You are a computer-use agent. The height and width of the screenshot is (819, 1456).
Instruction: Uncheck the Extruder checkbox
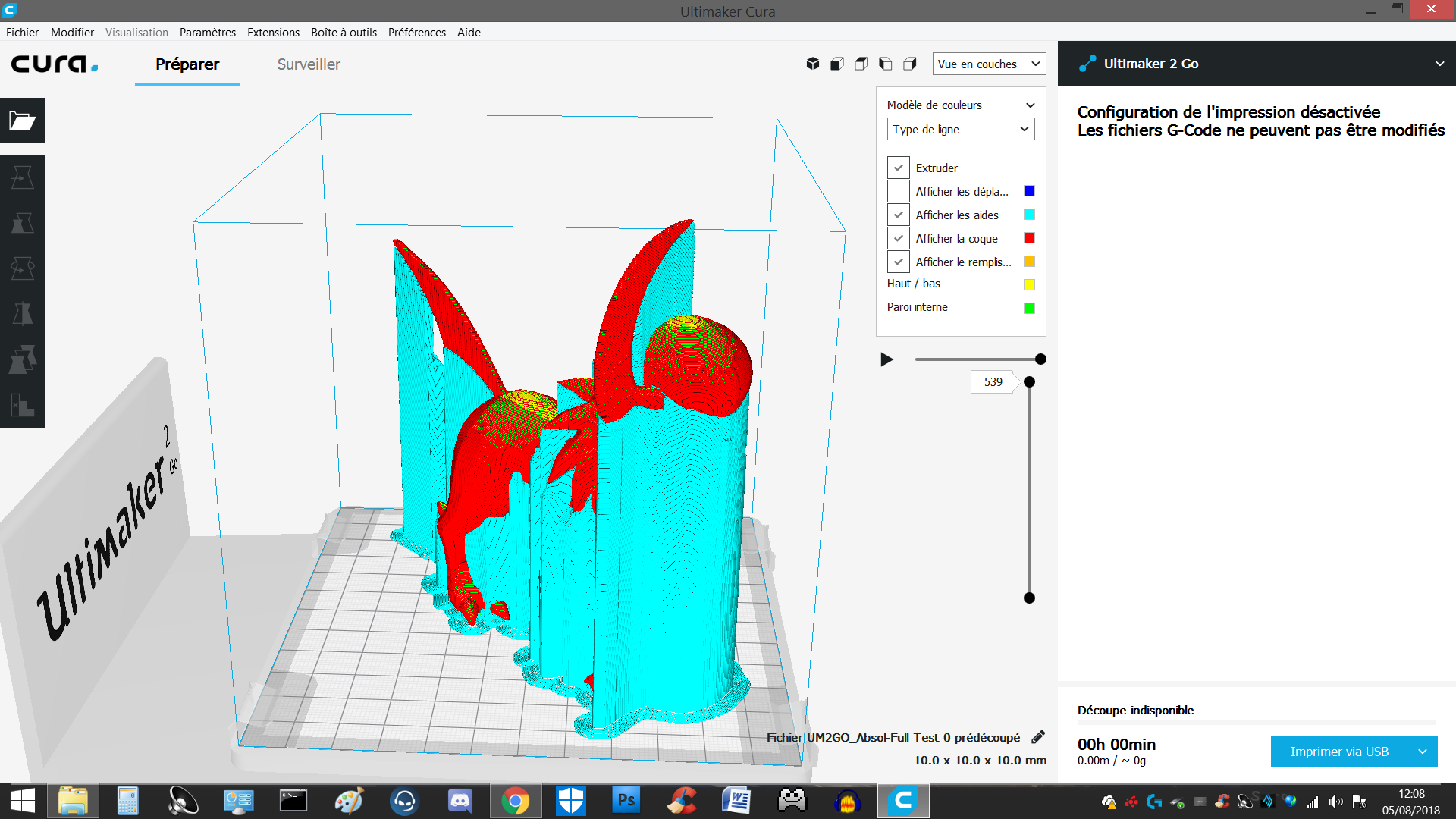pos(899,168)
